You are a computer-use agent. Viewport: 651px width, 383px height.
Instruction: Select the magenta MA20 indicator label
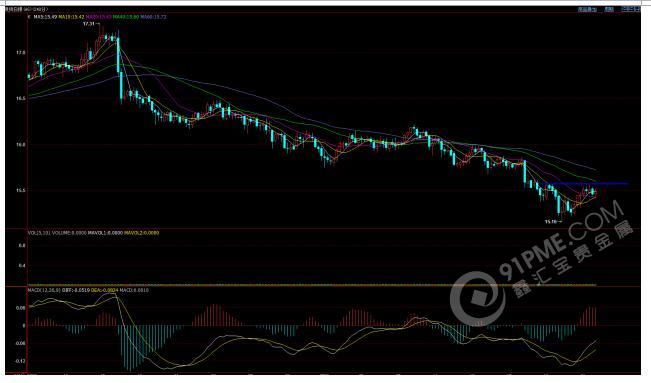tap(99, 17)
